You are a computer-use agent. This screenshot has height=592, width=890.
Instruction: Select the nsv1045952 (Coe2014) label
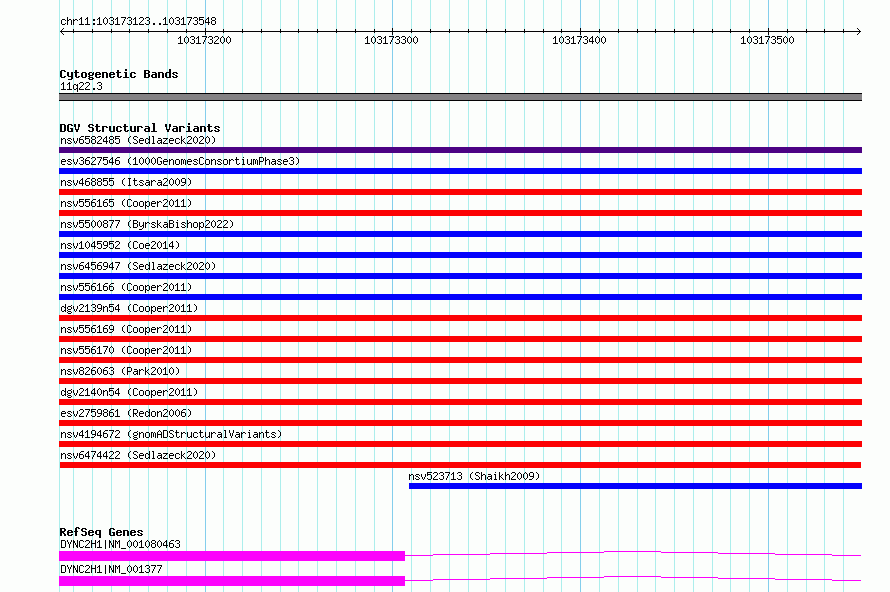(x=120, y=245)
